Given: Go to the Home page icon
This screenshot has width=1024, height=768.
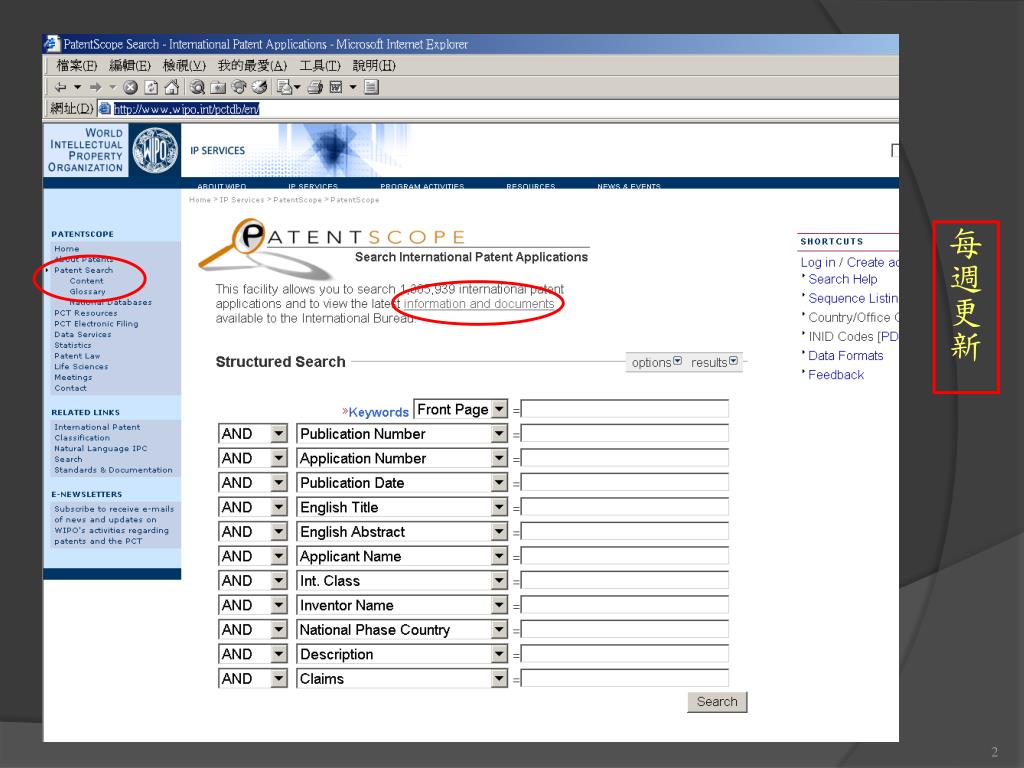Looking at the screenshot, I should pos(172,87).
